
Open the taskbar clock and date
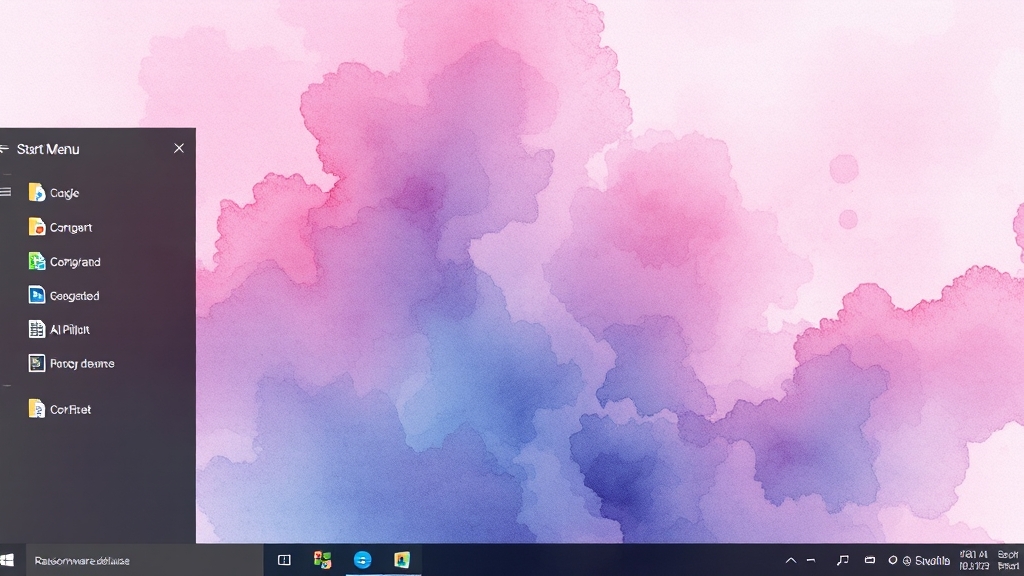click(973, 560)
